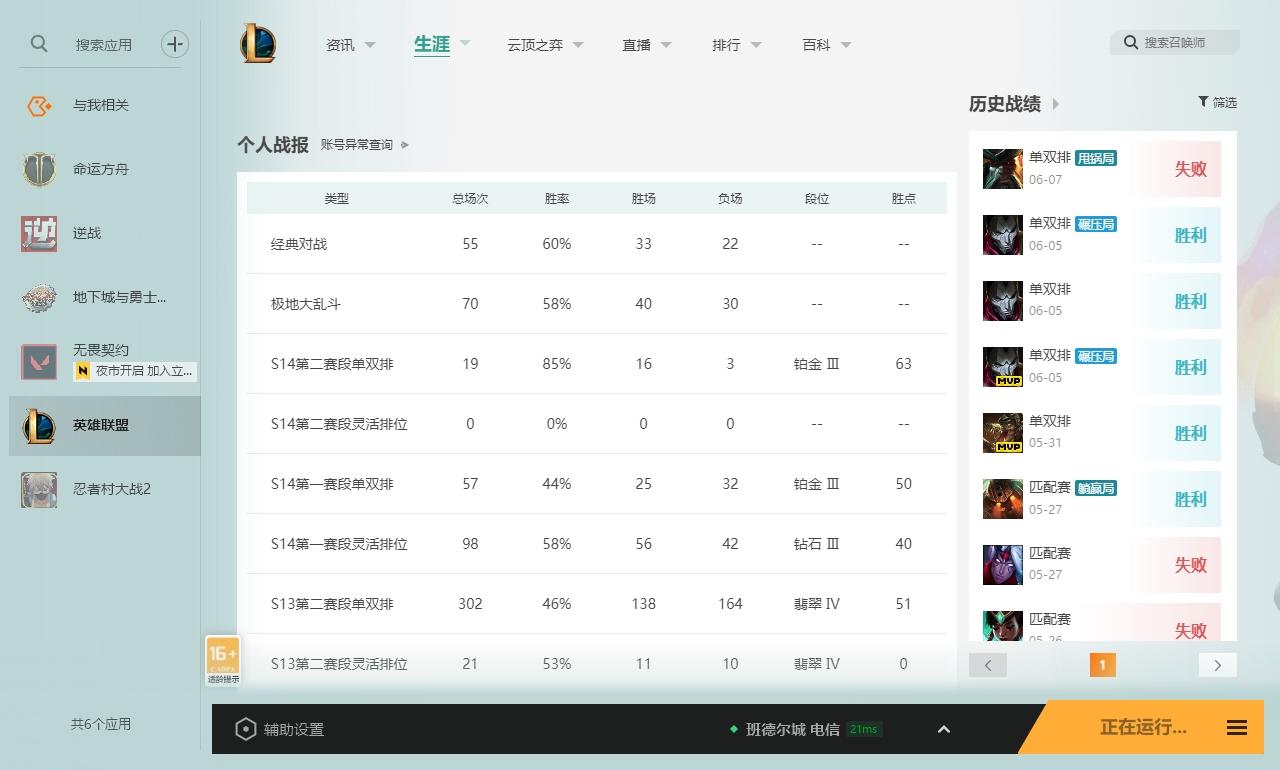The image size is (1280, 770).
Task: Open the 筛选 filter for match history
Action: [1218, 102]
